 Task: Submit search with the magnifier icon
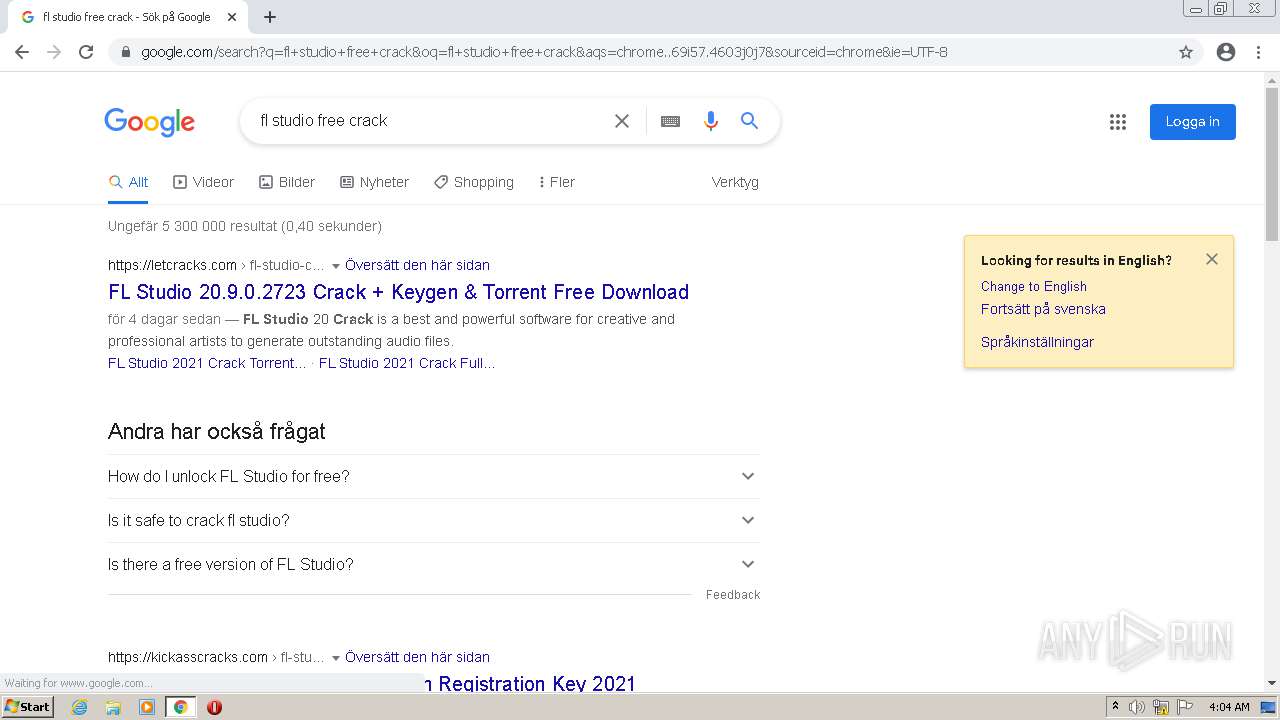pos(749,121)
